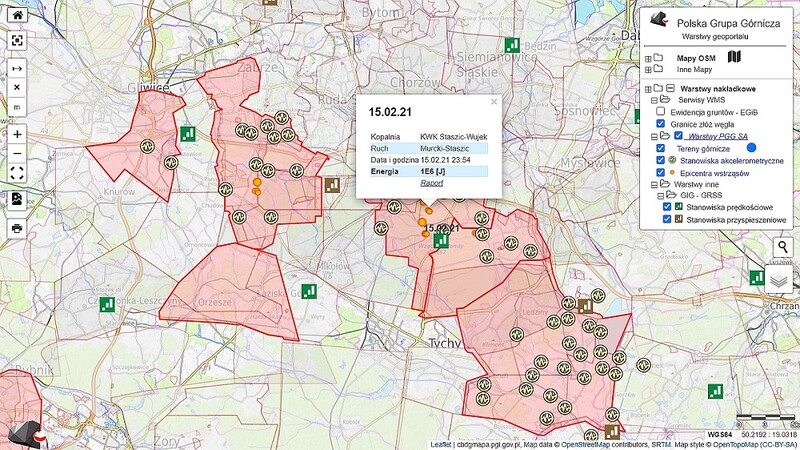800x450 pixels.
Task: Expand the Inne Mapy folder
Action: [648, 70]
